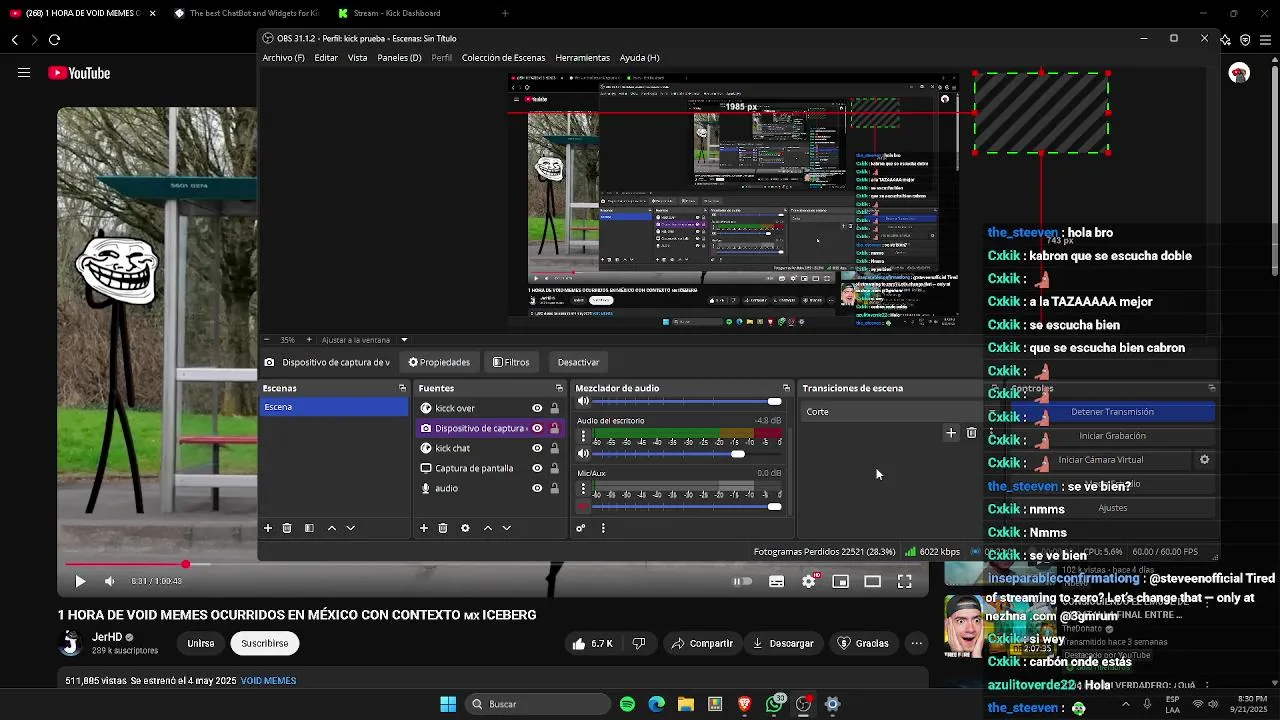Hide the Captura de pantalla source
Image resolution: width=1280 pixels, height=720 pixels.
coord(537,468)
